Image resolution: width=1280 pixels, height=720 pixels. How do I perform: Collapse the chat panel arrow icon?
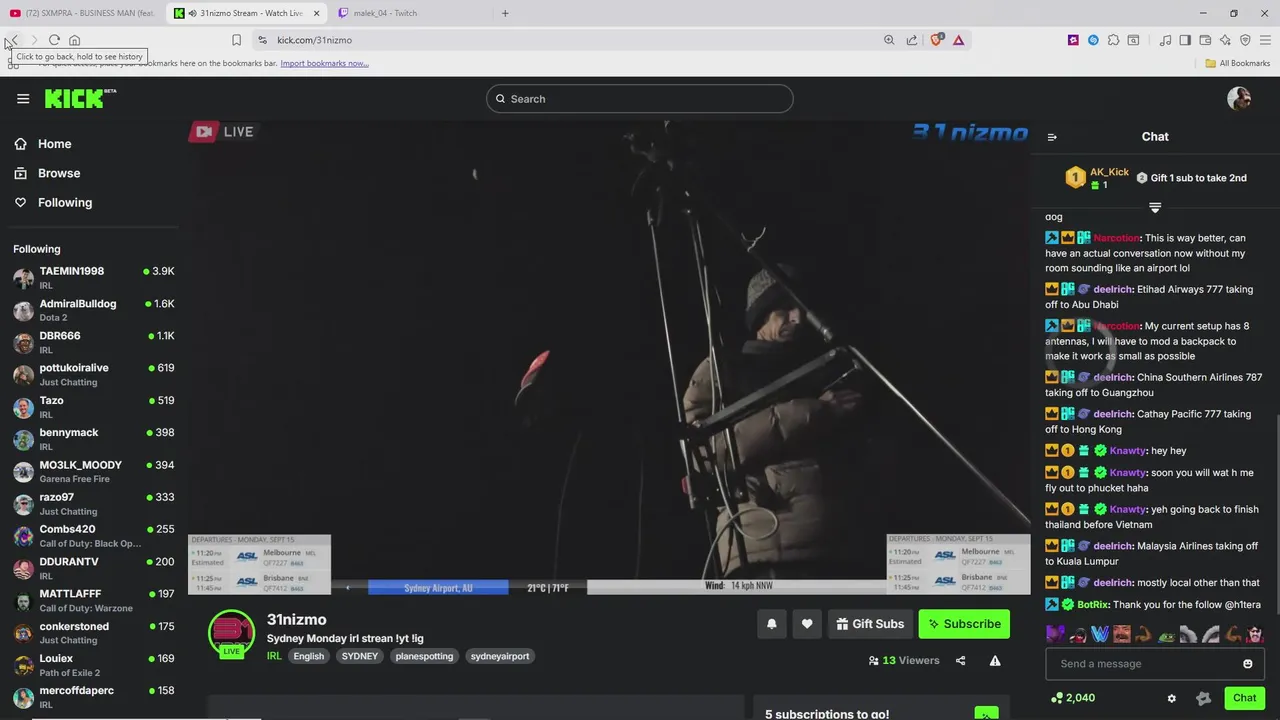click(x=1052, y=137)
